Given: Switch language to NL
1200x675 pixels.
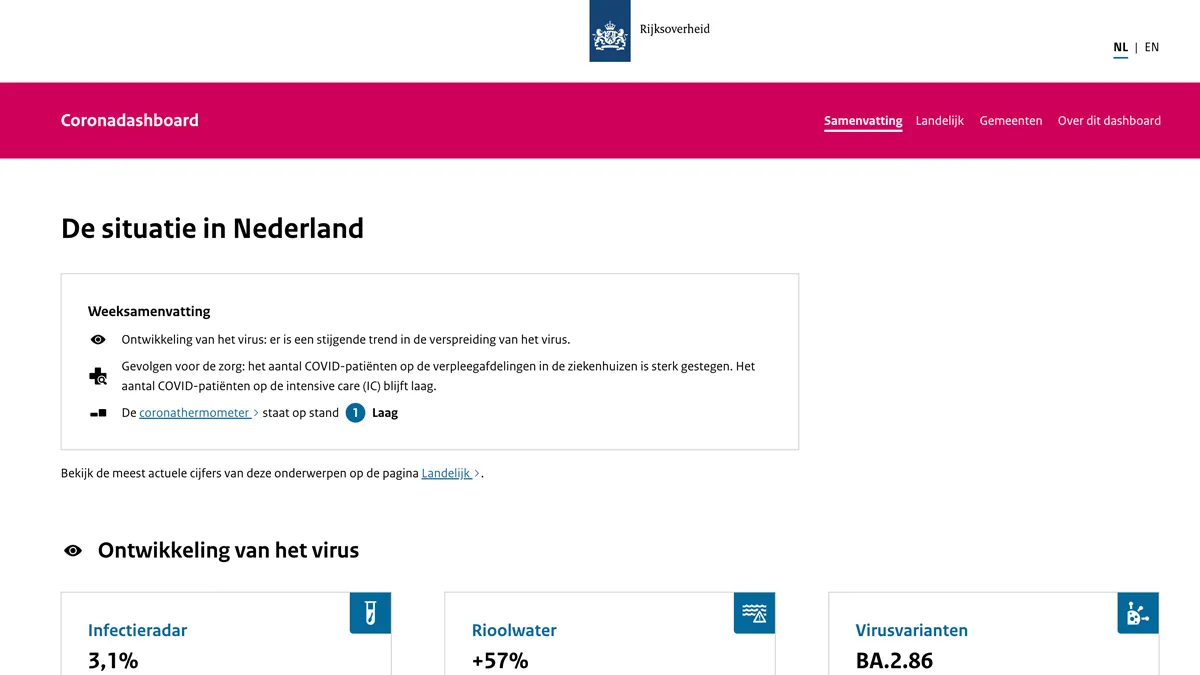Looking at the screenshot, I should click(x=1120, y=47).
